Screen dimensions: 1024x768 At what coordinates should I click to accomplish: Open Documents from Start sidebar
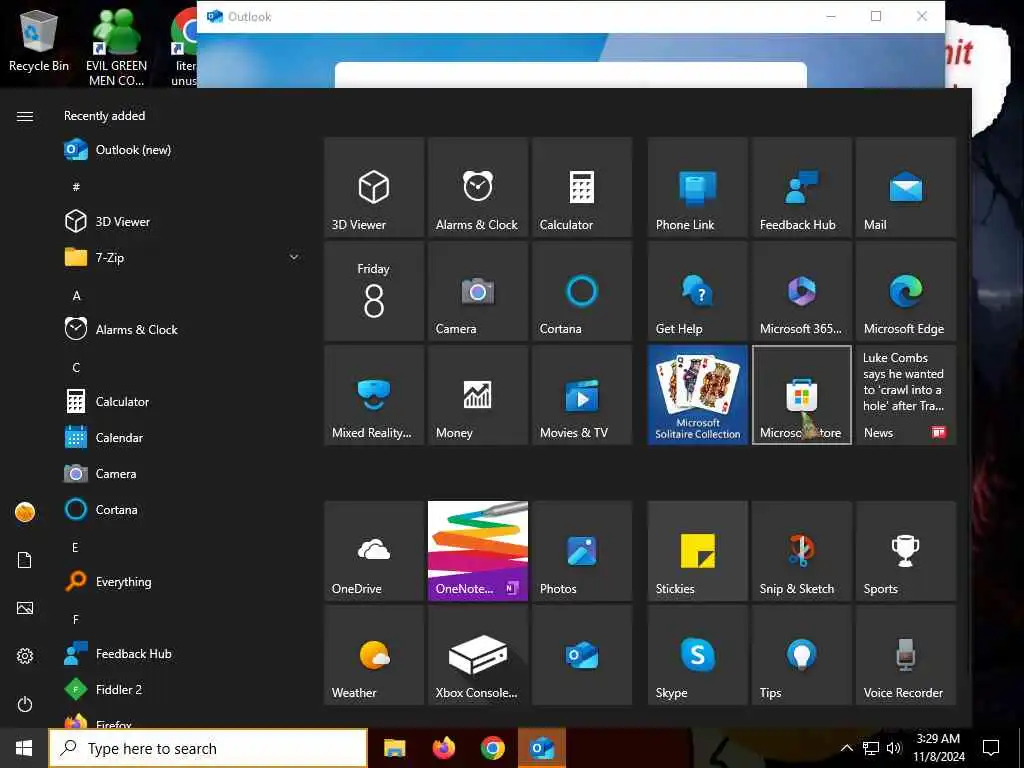(x=25, y=560)
